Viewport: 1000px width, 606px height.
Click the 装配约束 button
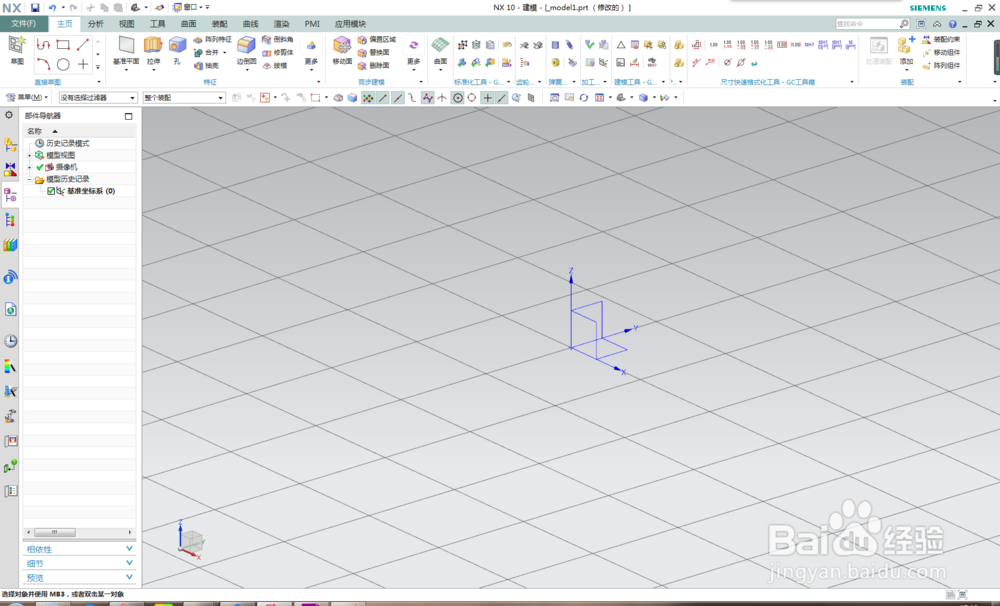coord(941,40)
